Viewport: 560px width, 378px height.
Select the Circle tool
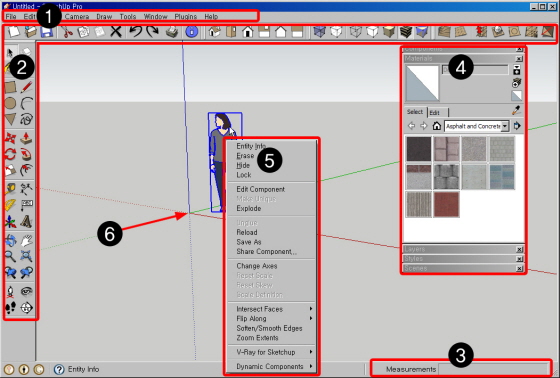(x=10, y=103)
